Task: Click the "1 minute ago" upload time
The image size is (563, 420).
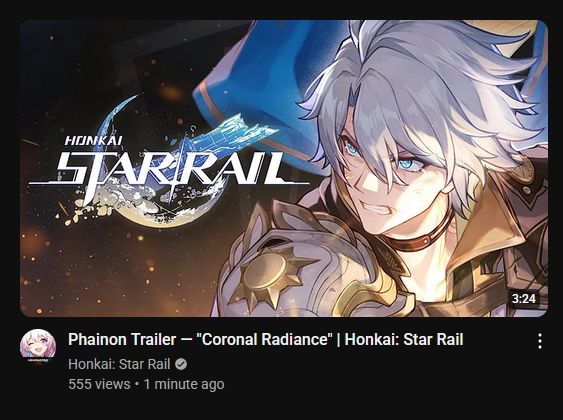Action: [184, 384]
